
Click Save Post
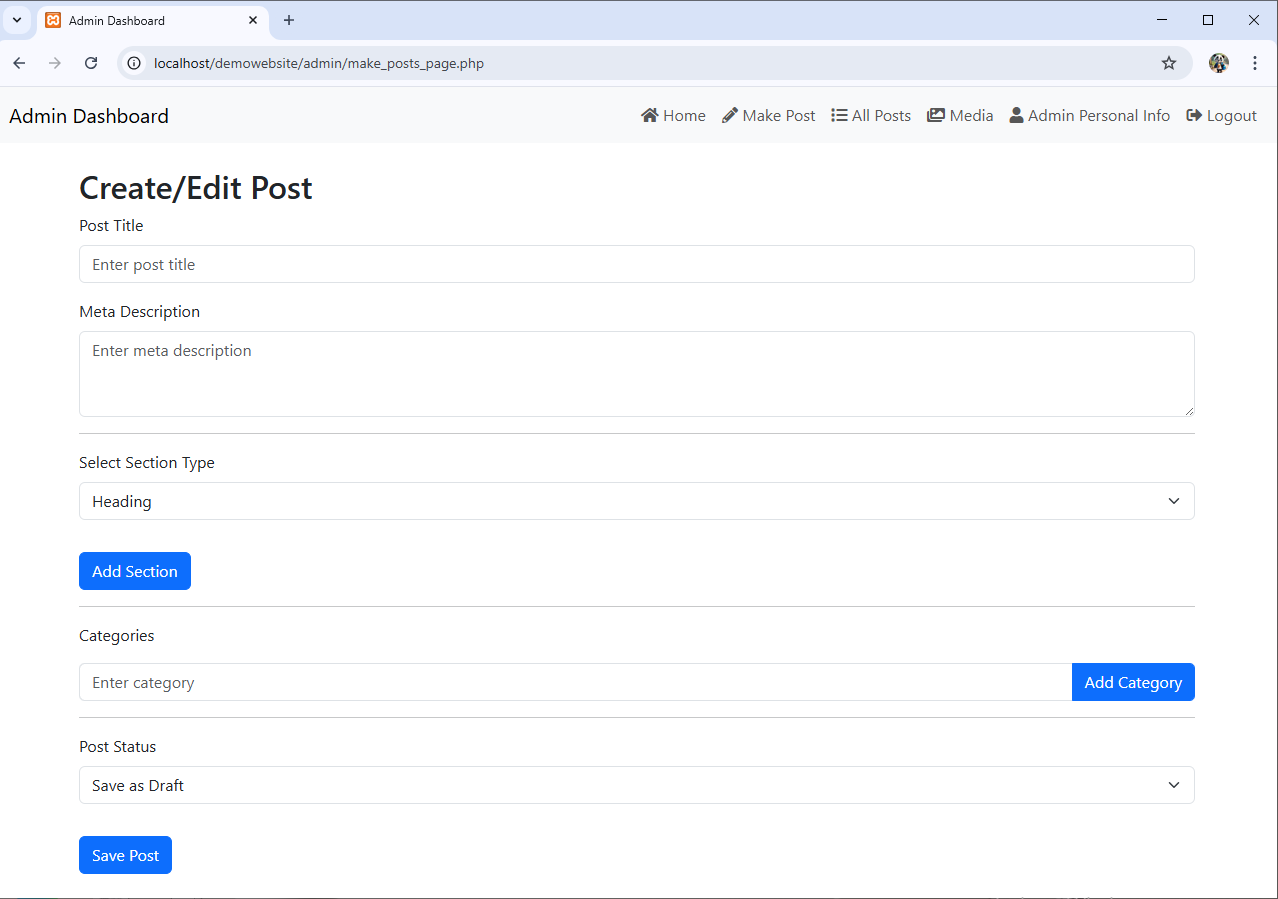[x=125, y=855]
